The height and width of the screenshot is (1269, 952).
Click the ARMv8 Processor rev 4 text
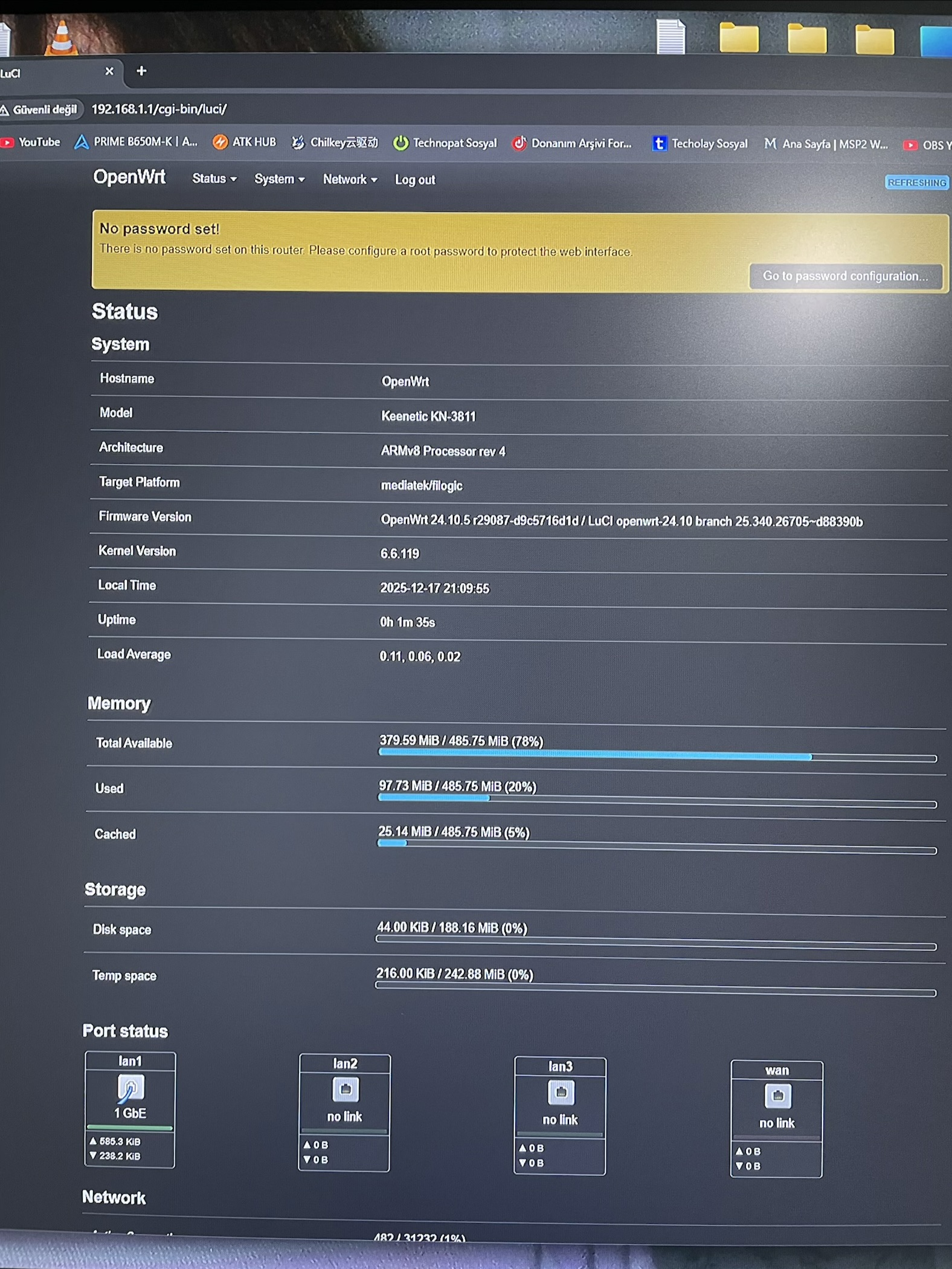coord(443,451)
